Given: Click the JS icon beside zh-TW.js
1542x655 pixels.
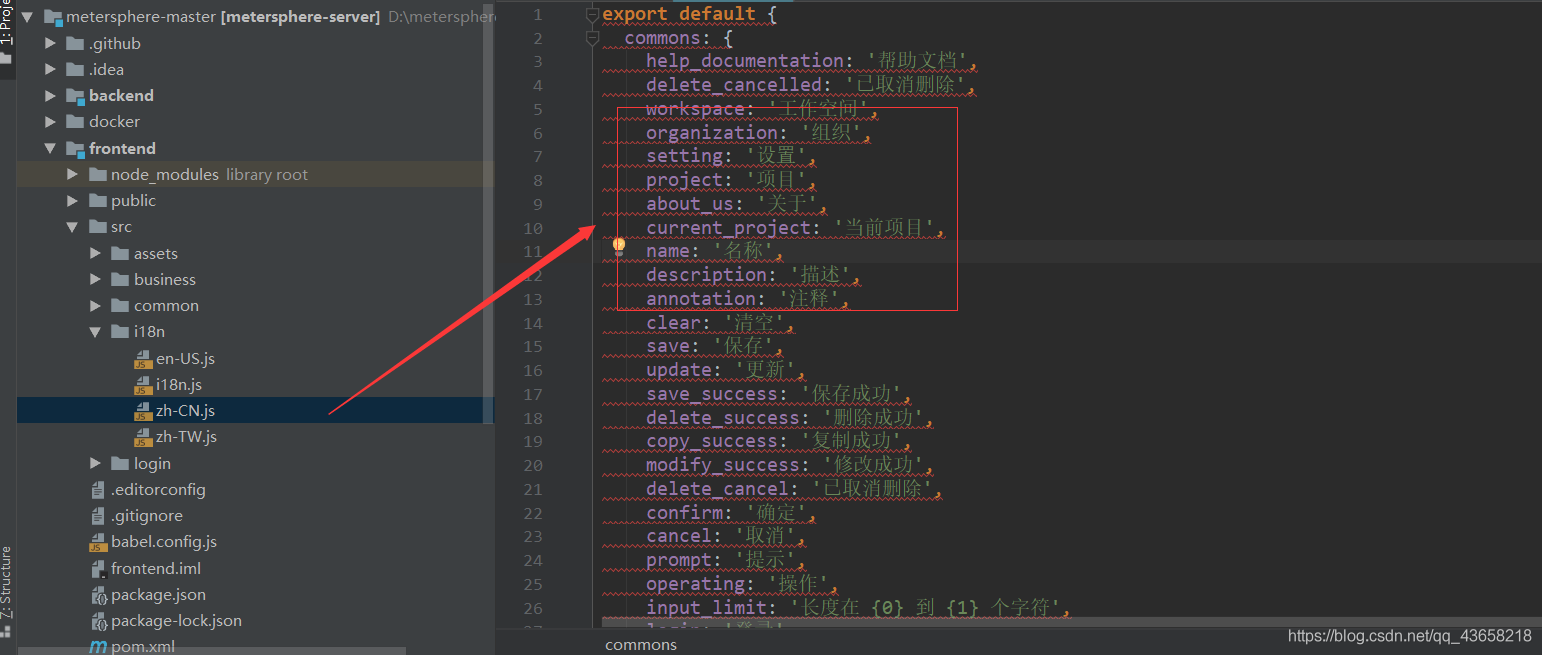Looking at the screenshot, I should (x=145, y=436).
